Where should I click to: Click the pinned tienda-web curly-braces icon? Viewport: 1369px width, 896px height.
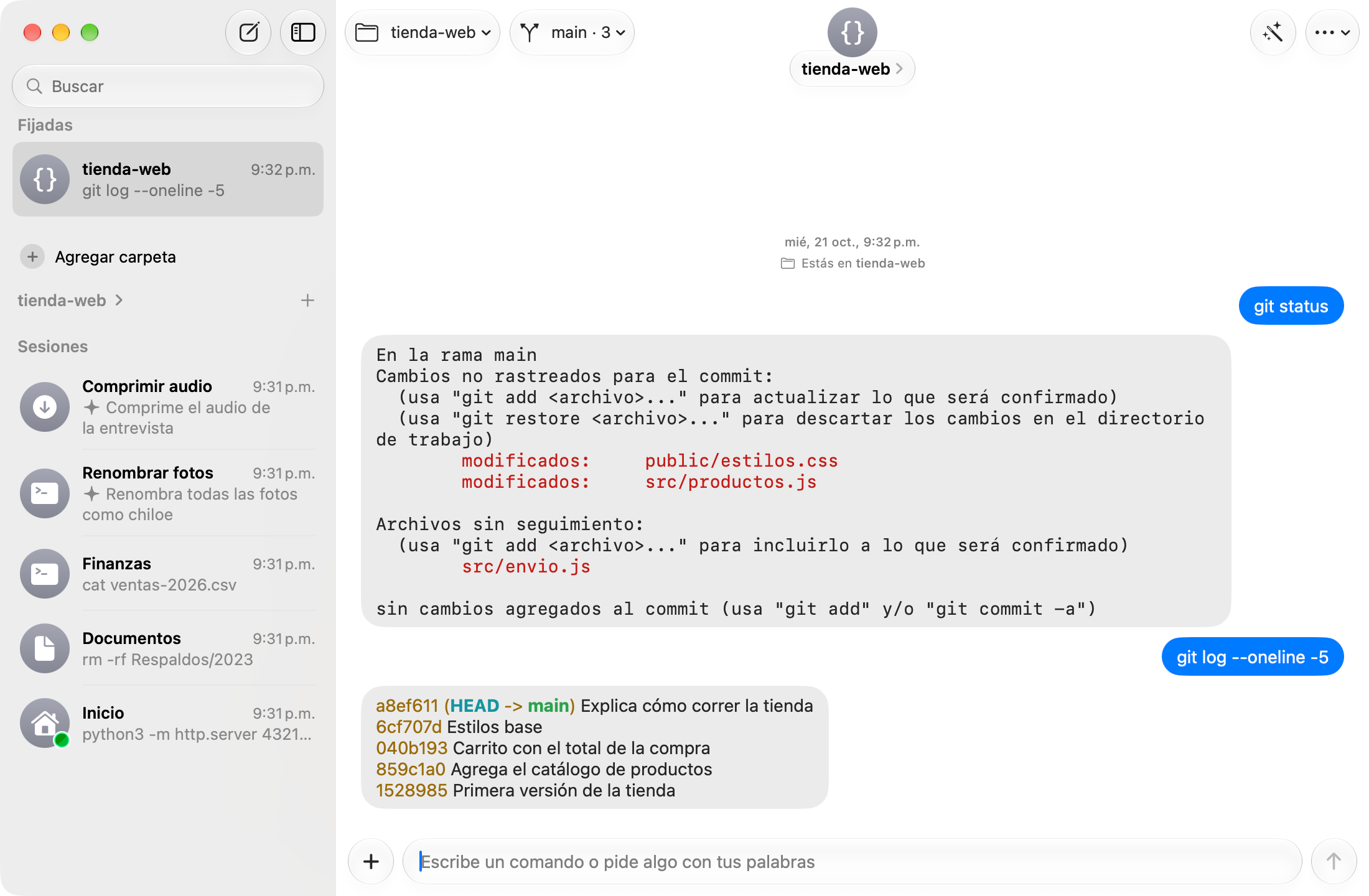coord(45,179)
